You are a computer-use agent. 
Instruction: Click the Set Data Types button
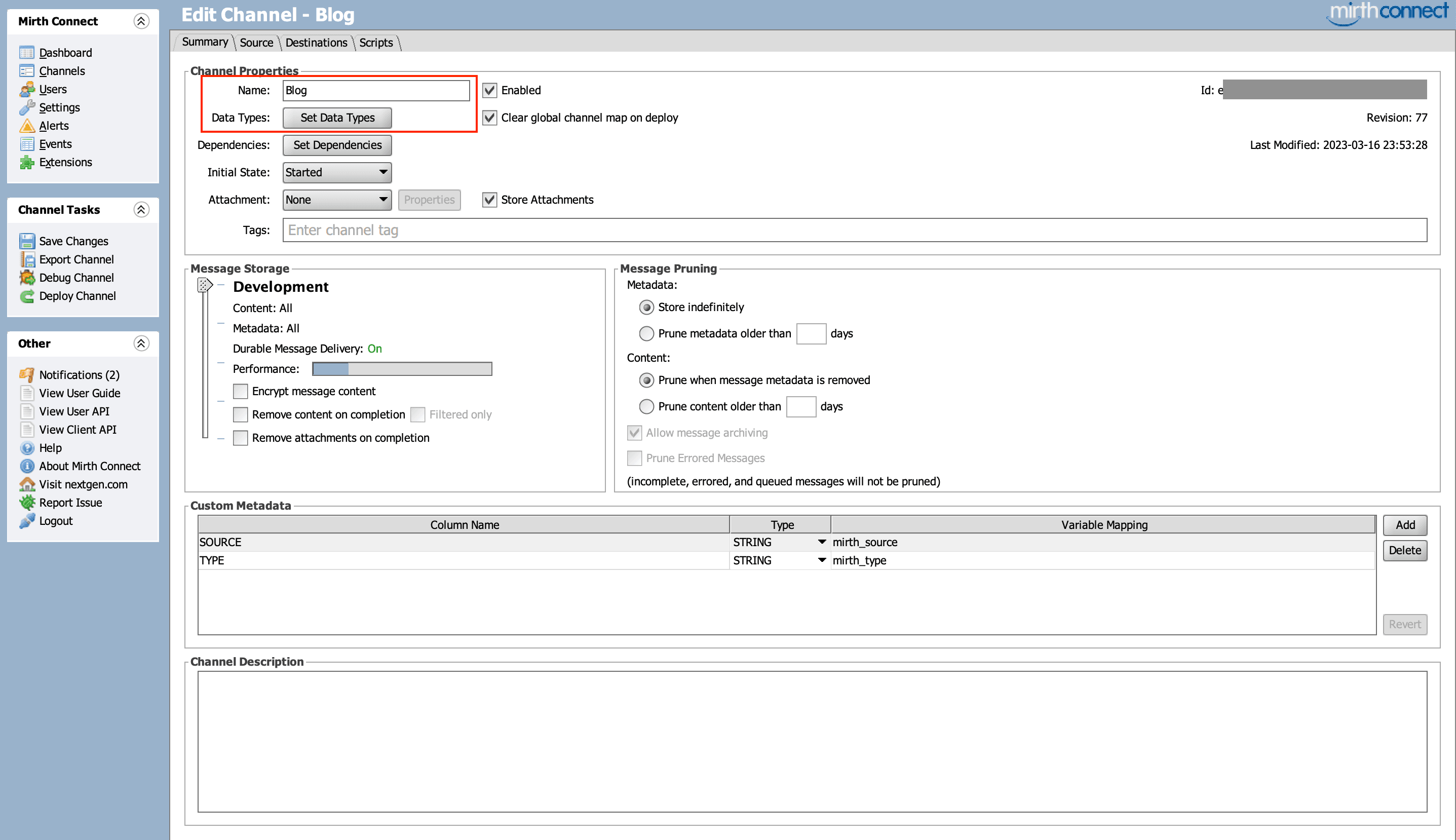point(337,118)
